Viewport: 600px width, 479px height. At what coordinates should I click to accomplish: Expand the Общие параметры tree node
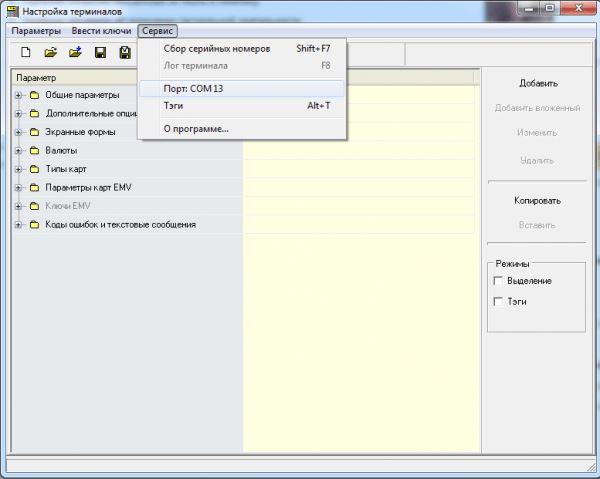point(18,95)
